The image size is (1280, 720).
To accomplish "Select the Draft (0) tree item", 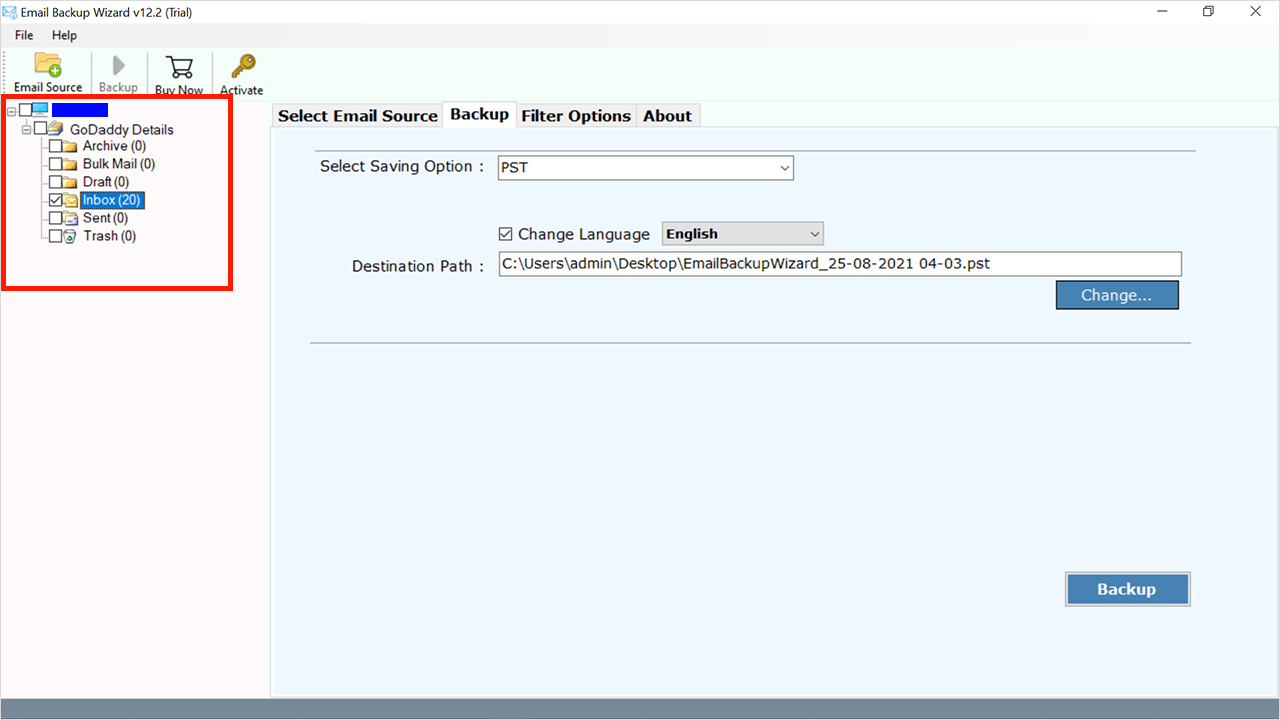I will 105,182.
